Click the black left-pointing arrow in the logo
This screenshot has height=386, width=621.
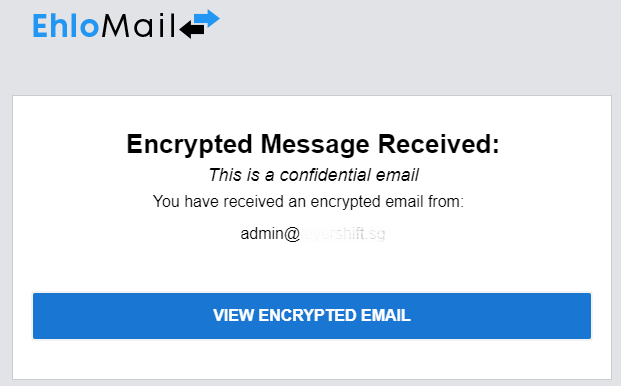pos(192,30)
